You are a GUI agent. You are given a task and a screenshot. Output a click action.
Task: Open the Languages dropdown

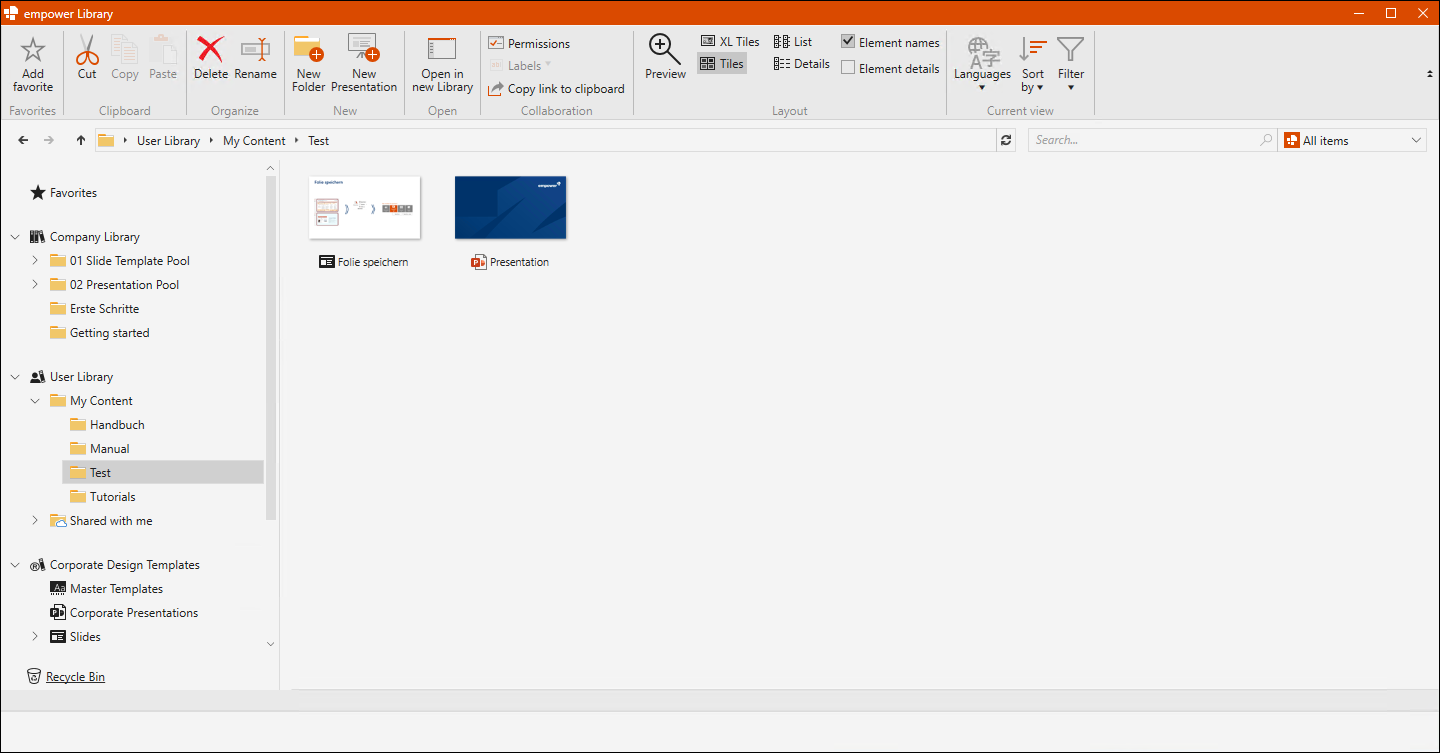982,63
